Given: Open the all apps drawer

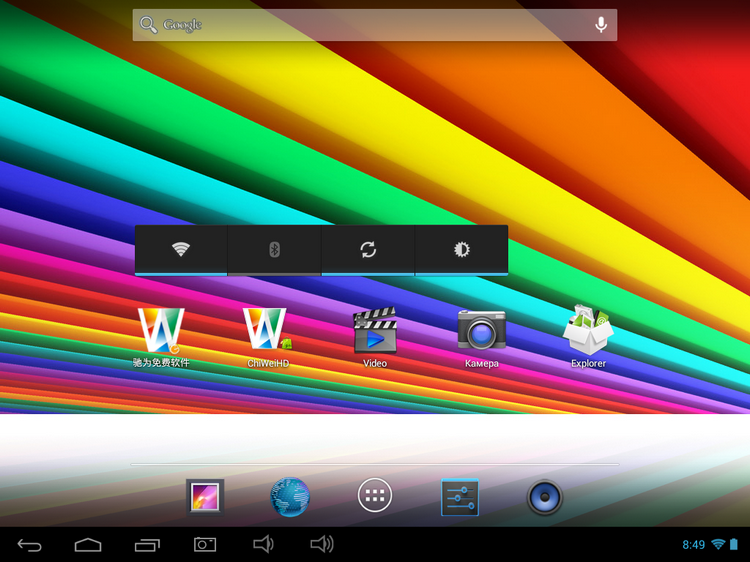Looking at the screenshot, I should [375, 495].
